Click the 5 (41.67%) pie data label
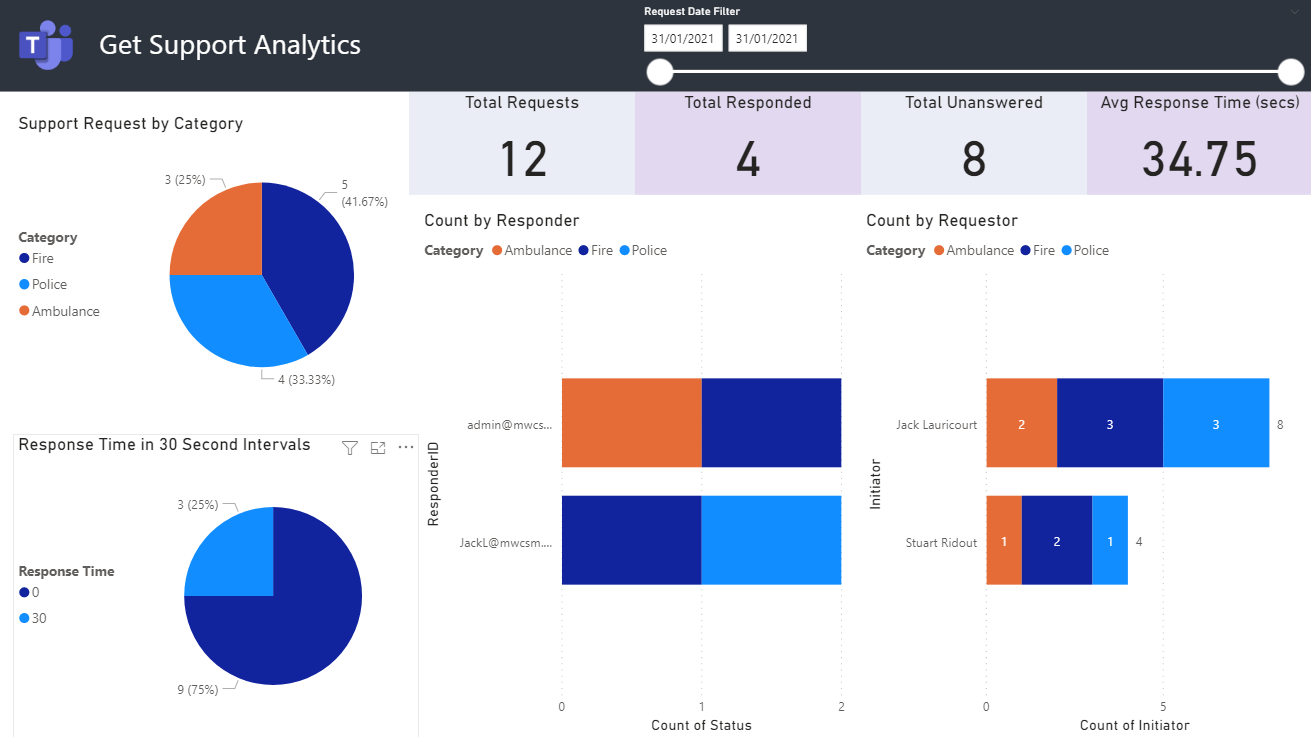Viewport: 1311px width, 737px height. click(x=365, y=192)
